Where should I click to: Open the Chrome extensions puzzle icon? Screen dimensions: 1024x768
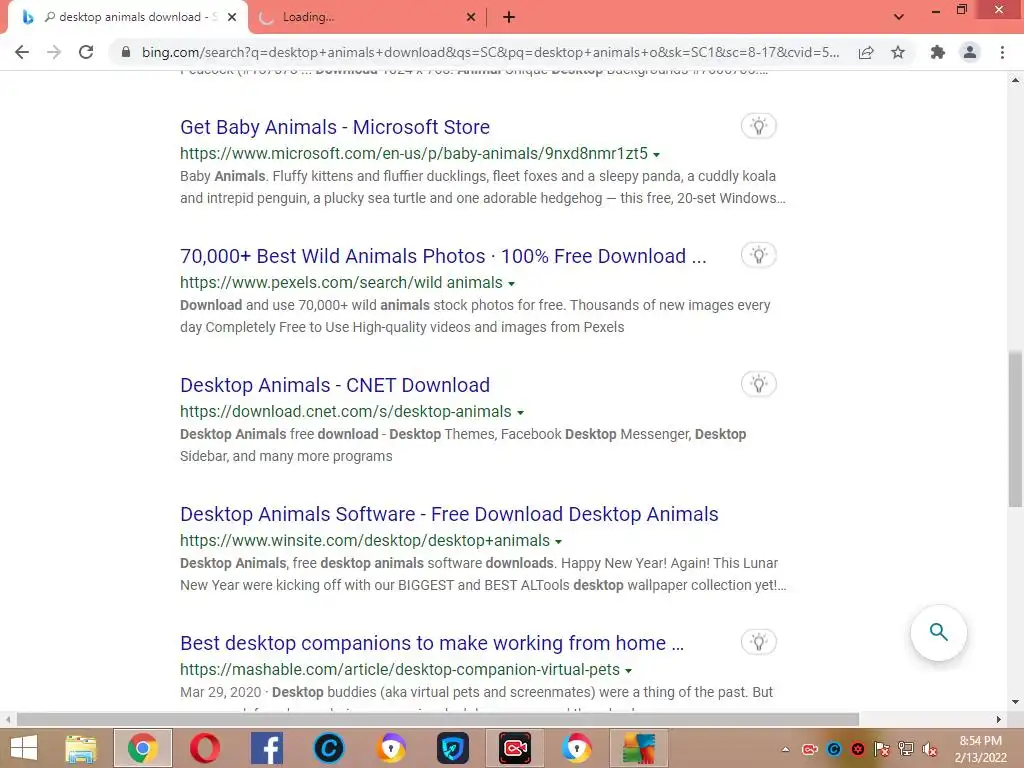point(938,52)
